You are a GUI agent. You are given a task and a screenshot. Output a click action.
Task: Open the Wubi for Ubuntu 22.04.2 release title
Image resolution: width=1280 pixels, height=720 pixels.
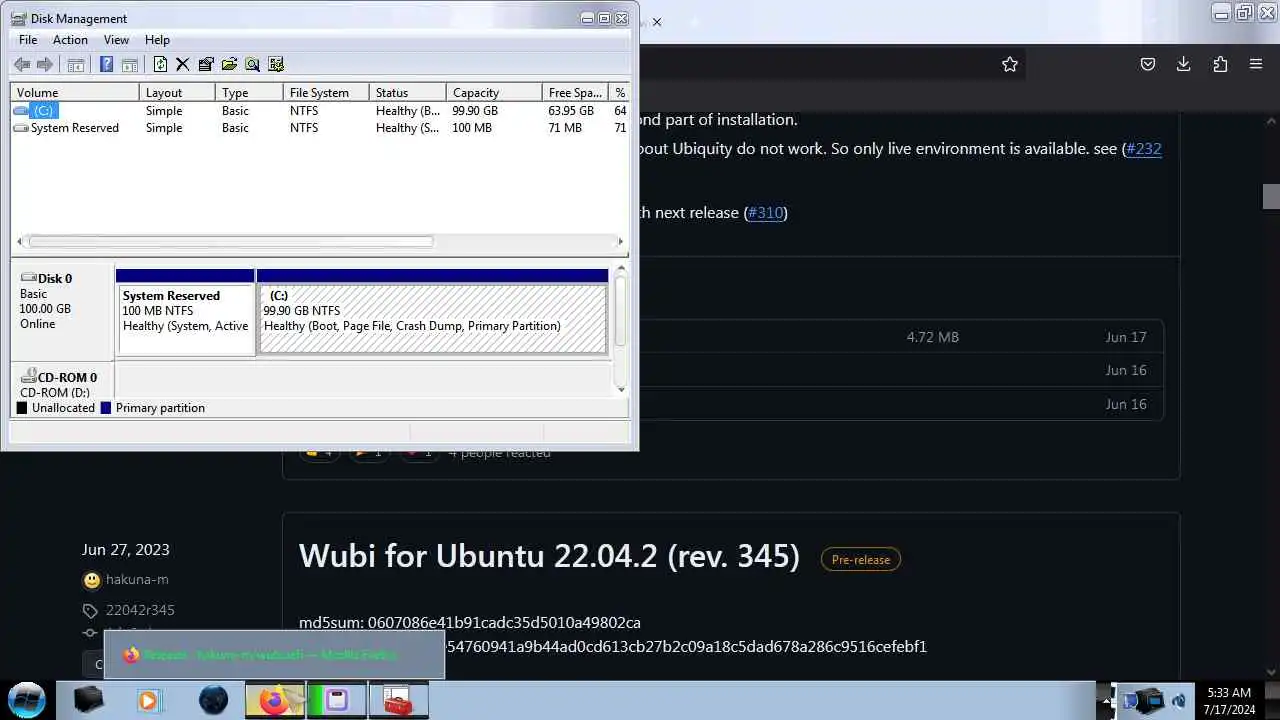(x=549, y=556)
